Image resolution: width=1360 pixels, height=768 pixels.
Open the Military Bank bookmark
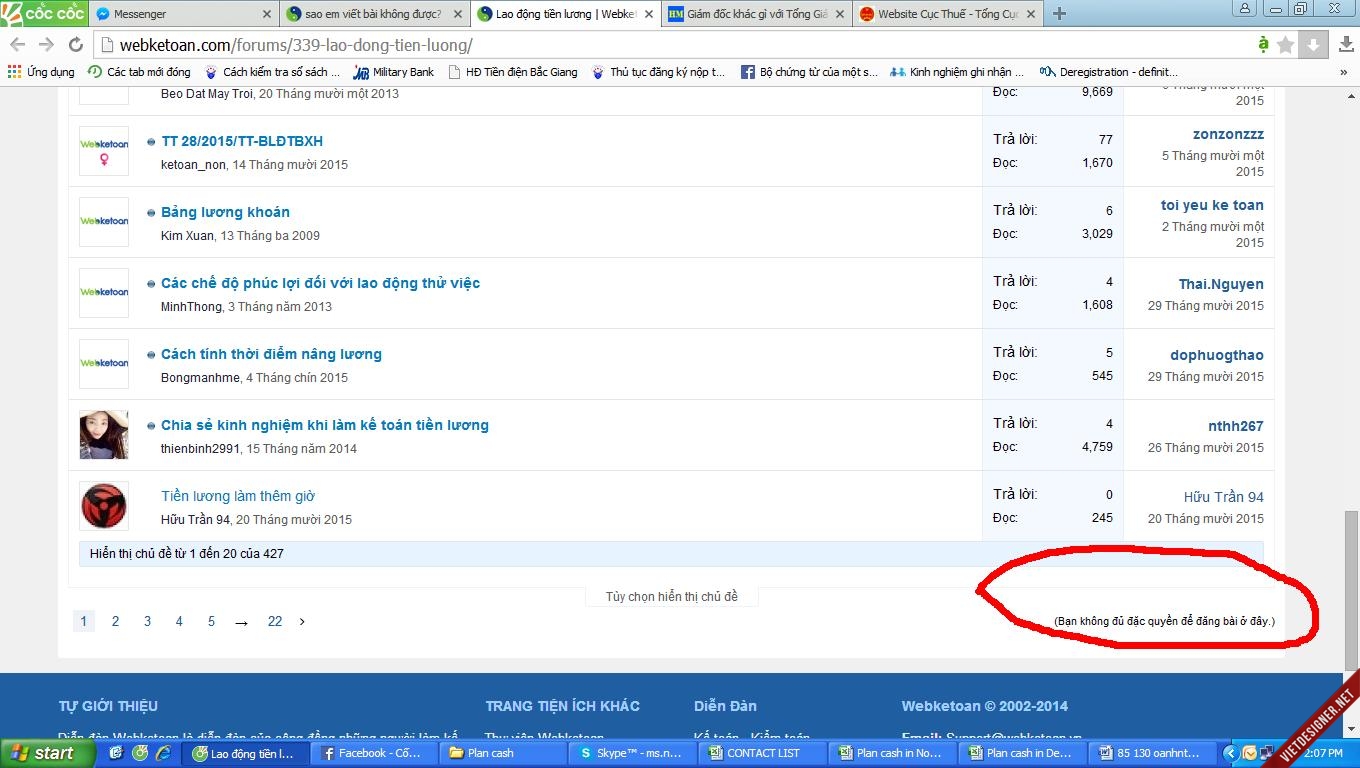(394, 72)
